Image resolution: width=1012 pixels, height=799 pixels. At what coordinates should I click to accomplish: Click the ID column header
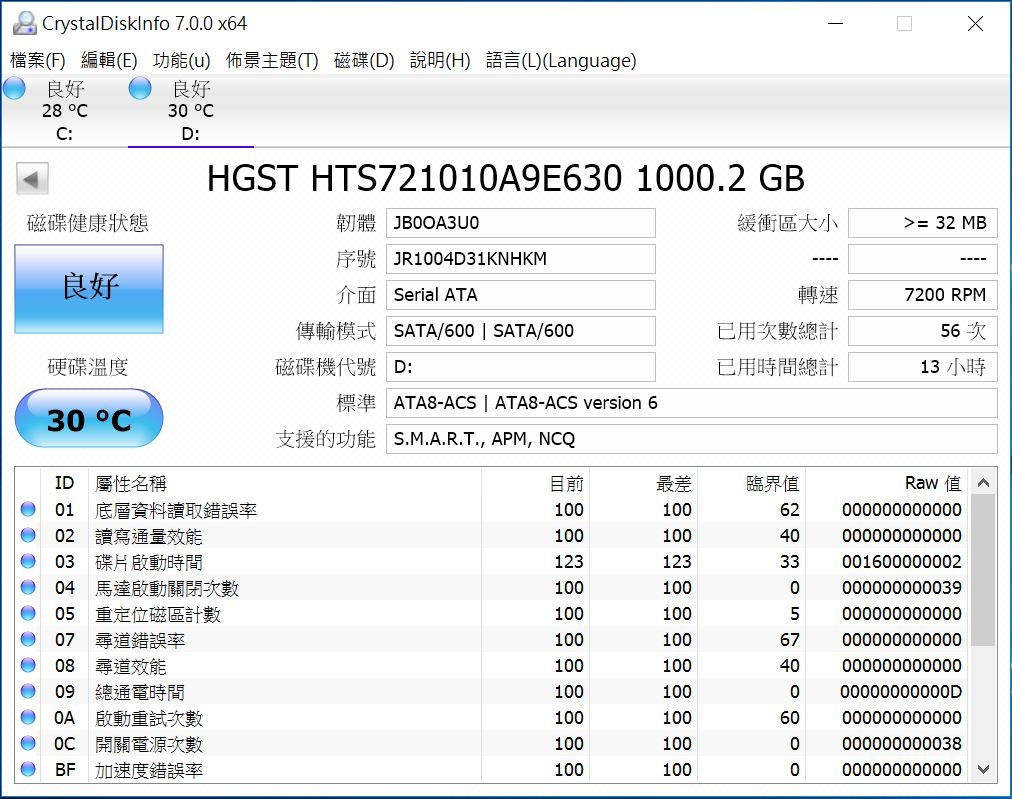[x=65, y=483]
